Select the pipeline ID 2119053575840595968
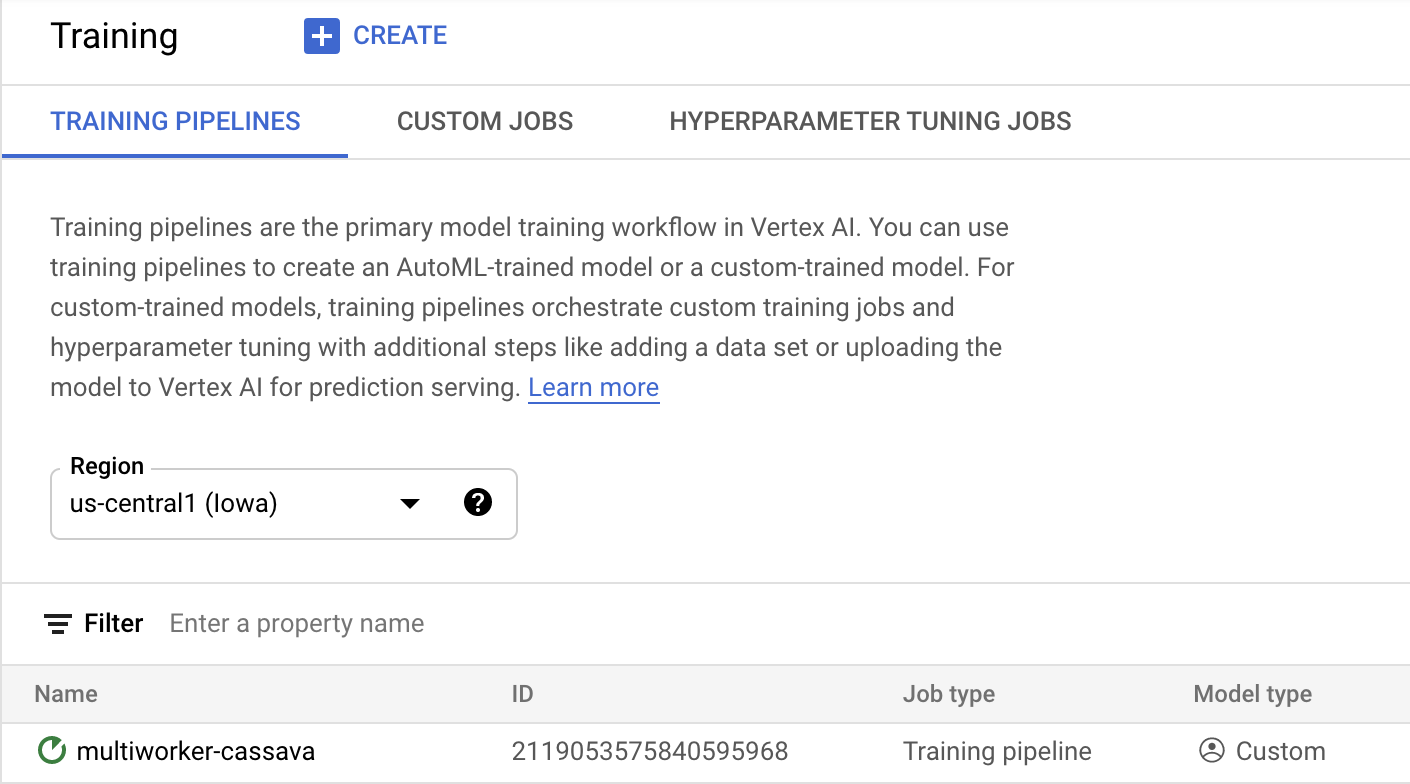This screenshot has width=1410, height=784. point(652,751)
